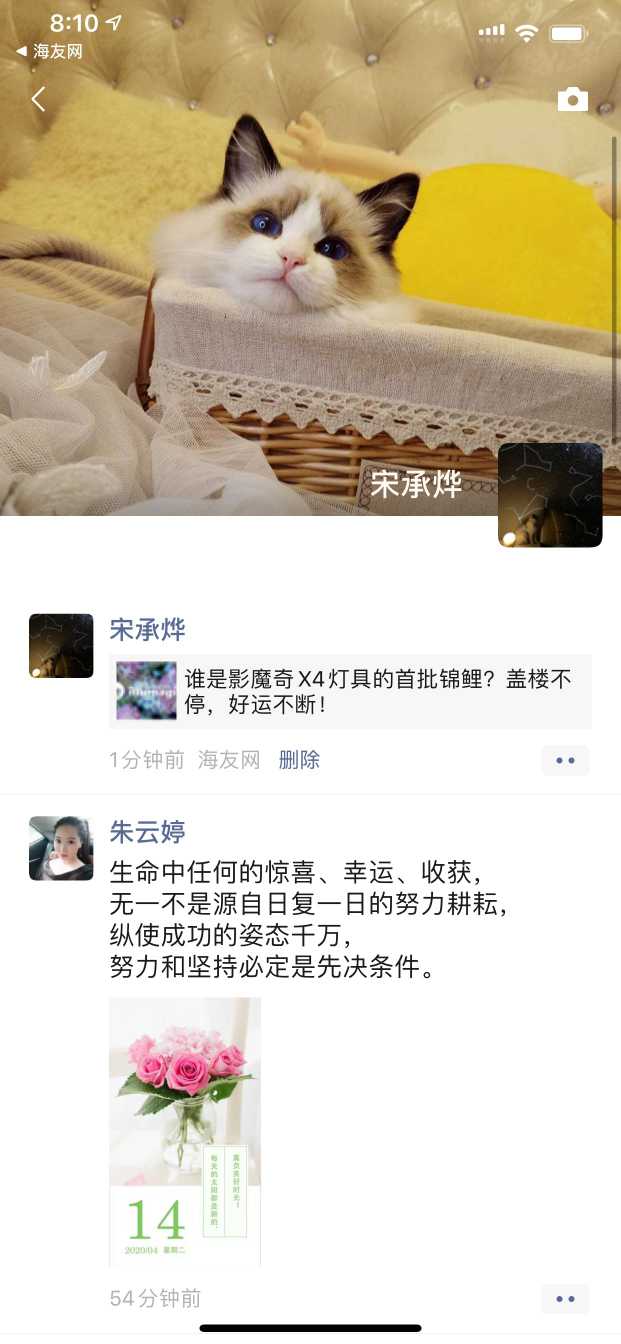The width and height of the screenshot is (621, 1344).
Task: Open 宋承烨 name link in feed
Action: click(x=147, y=630)
